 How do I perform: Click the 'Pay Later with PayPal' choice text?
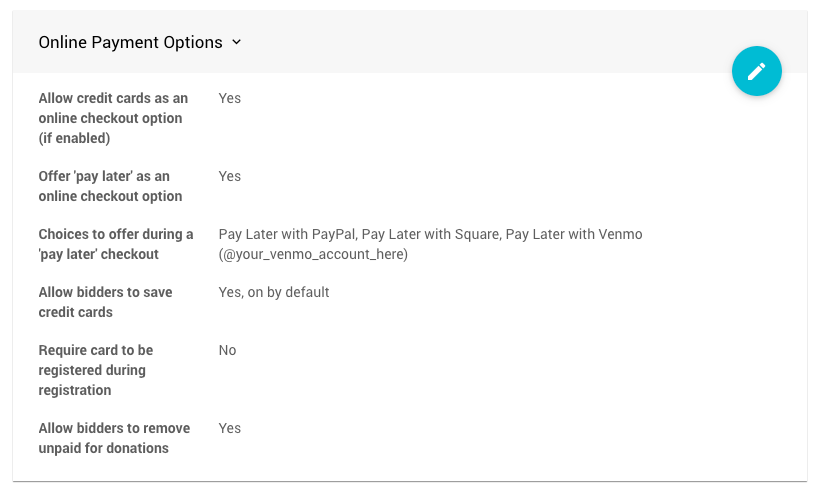[286, 234]
